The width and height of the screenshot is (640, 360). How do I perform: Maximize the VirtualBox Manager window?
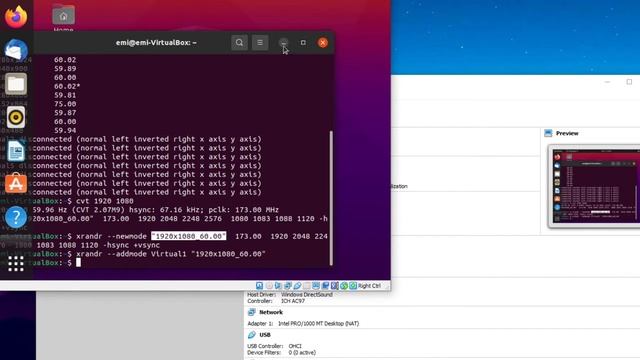click(629, 82)
